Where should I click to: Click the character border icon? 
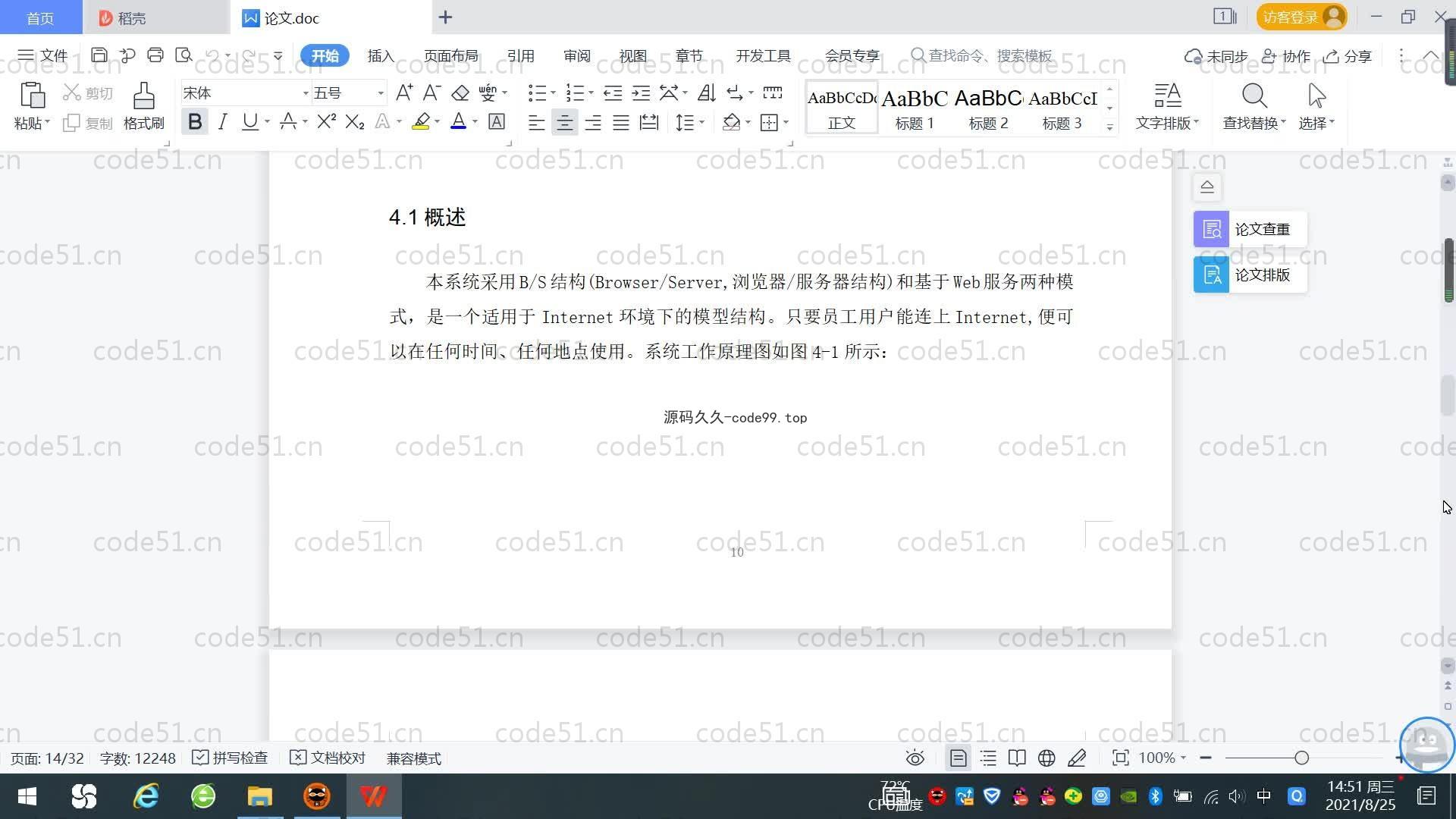[497, 121]
